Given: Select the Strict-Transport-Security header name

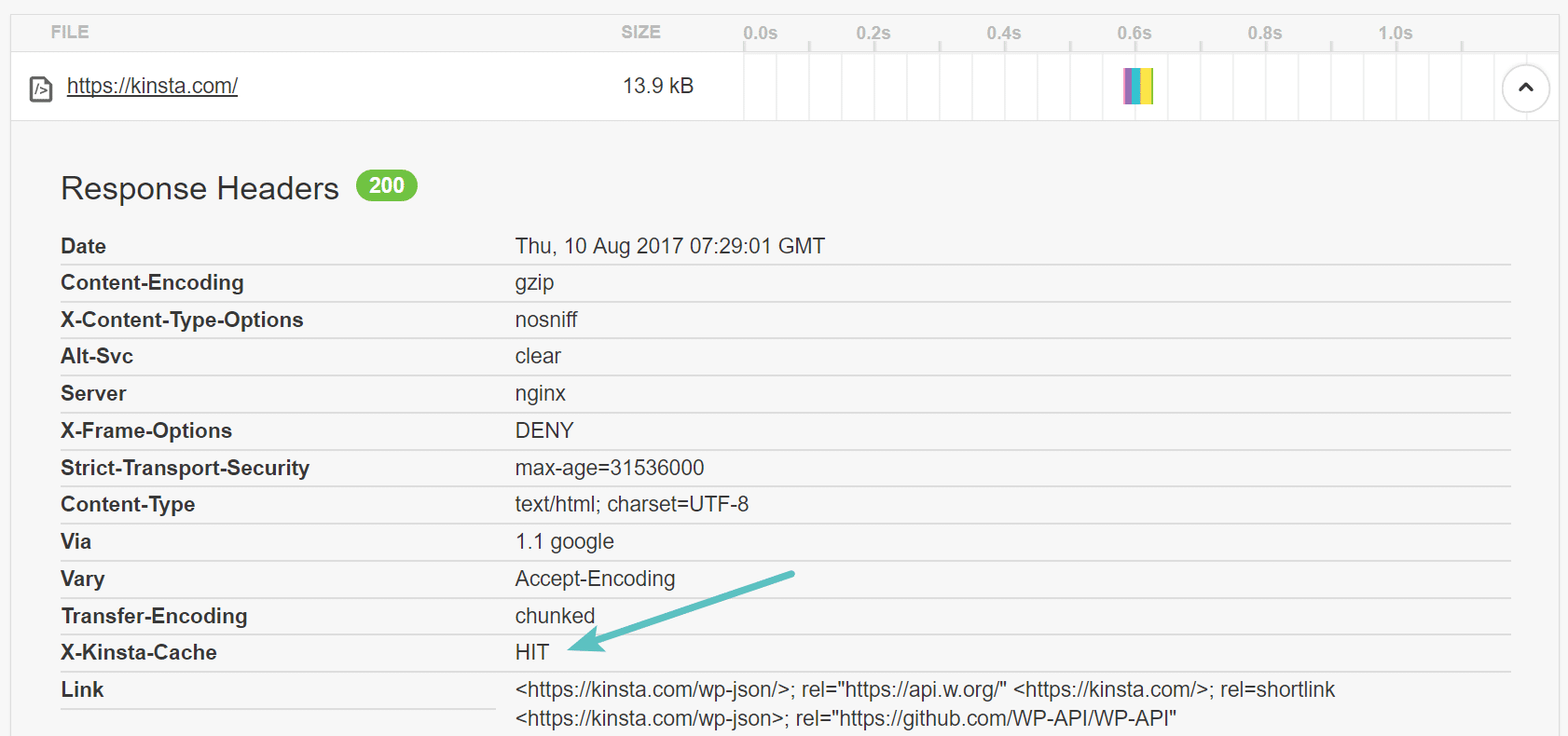Looking at the screenshot, I should tap(185, 468).
